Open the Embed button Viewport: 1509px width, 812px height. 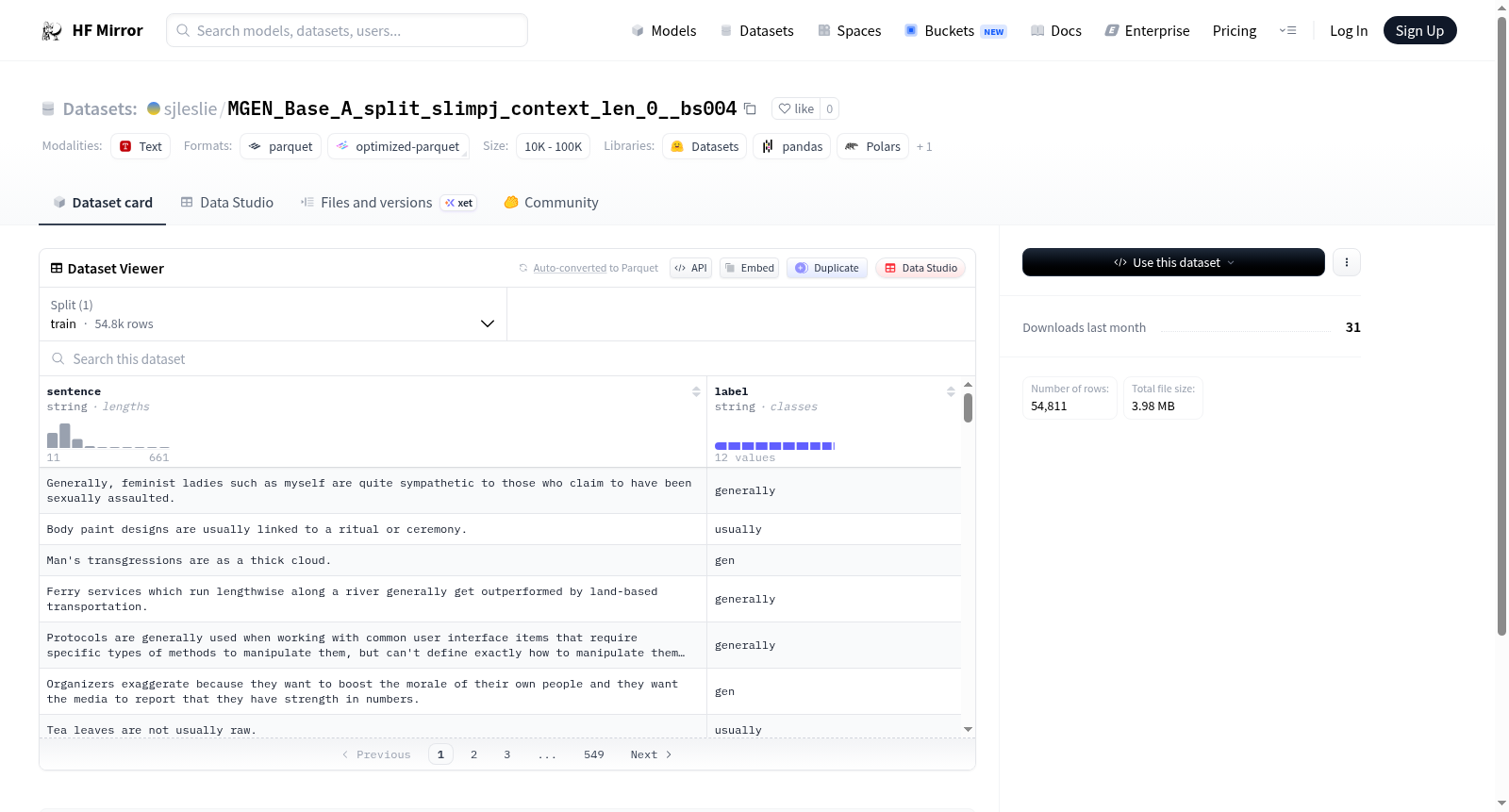point(749,268)
